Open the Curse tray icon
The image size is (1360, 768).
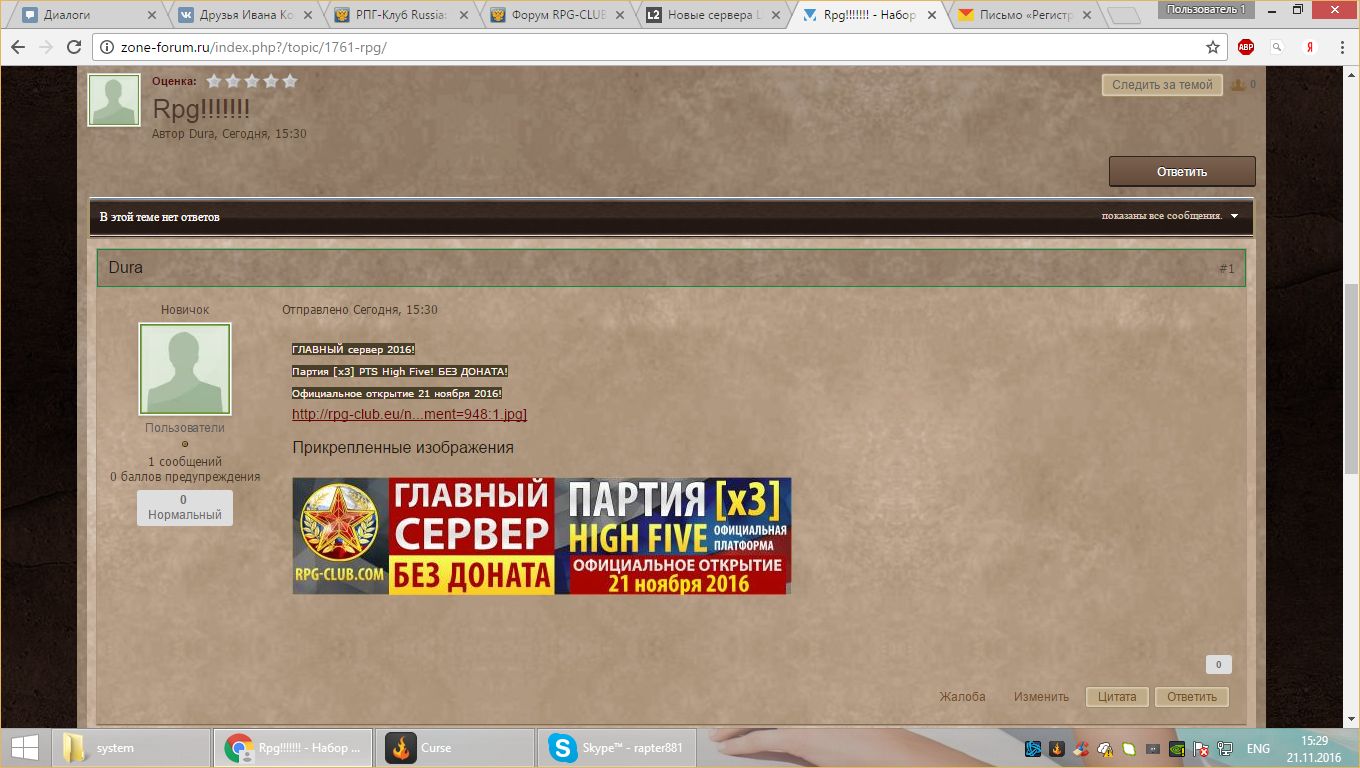tap(1057, 748)
